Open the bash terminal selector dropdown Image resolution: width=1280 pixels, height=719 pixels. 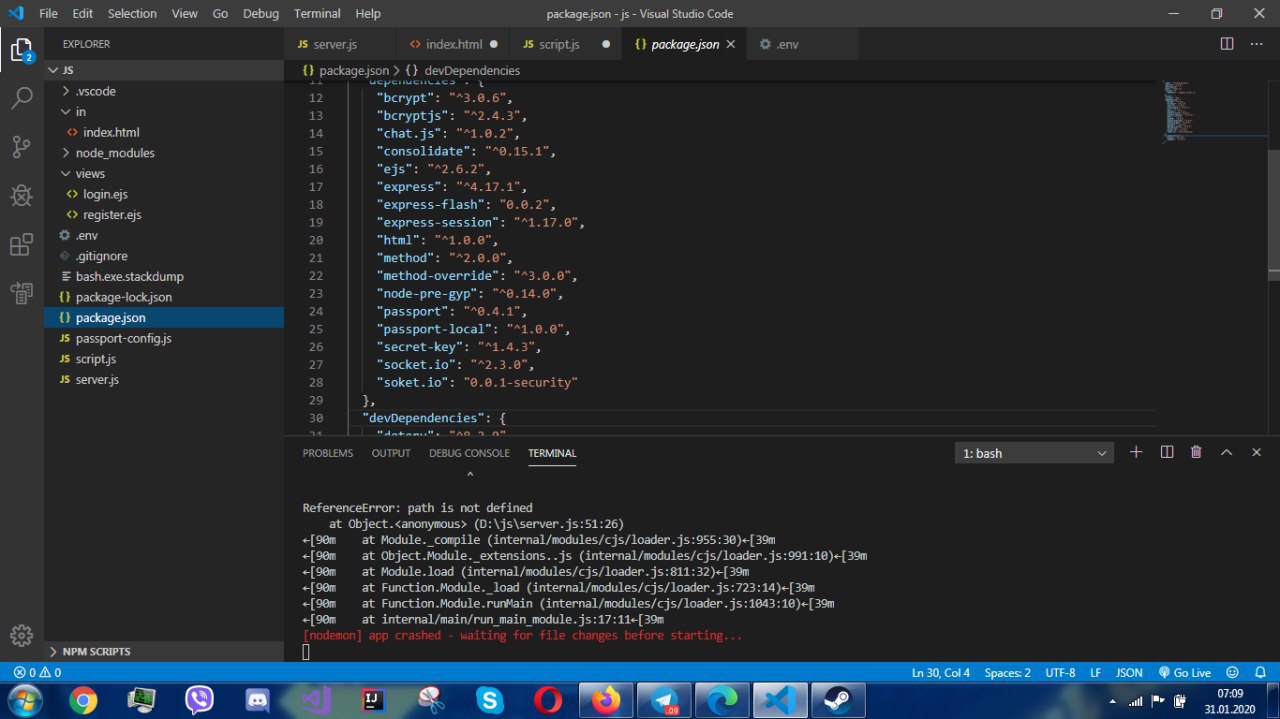(x=1034, y=453)
